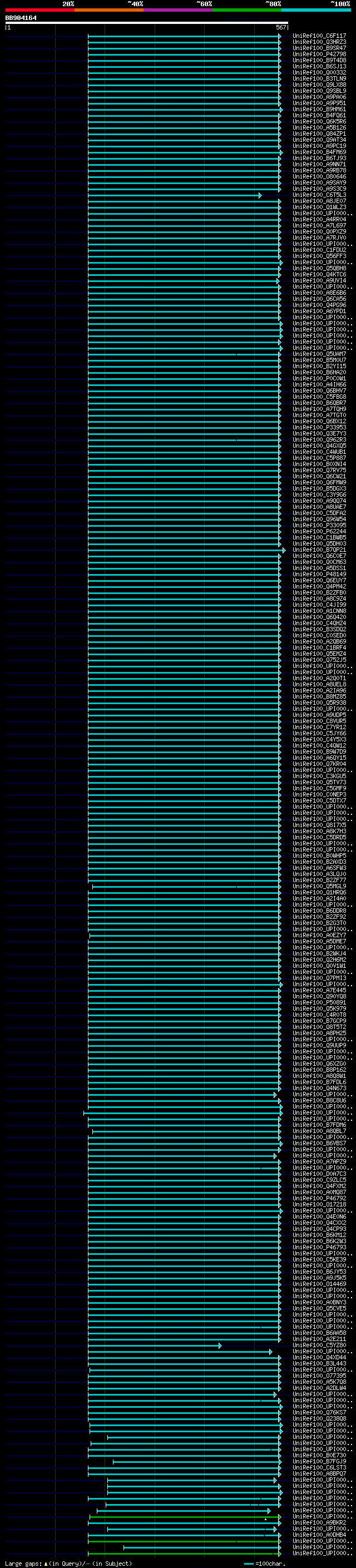
Task: Click the UniRef100_A2DLW4 label
Action: [319, 1388]
